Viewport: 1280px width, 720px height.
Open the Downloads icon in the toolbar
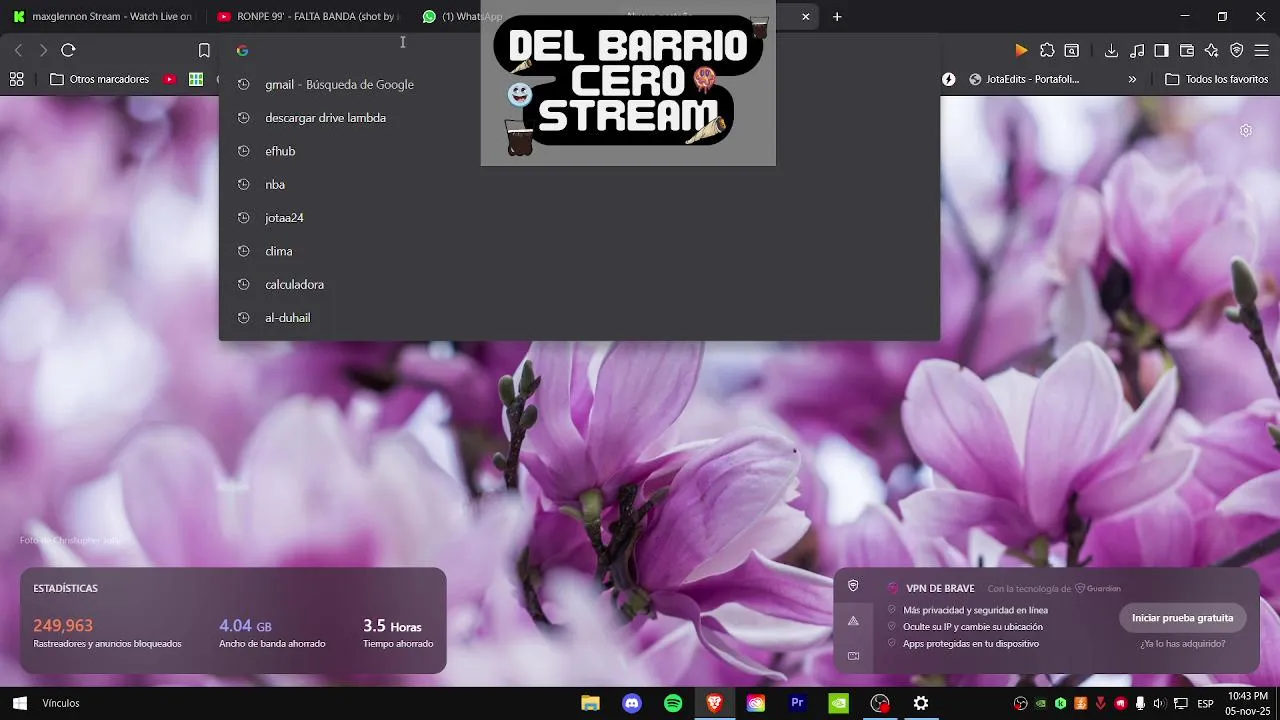coord(1111,50)
